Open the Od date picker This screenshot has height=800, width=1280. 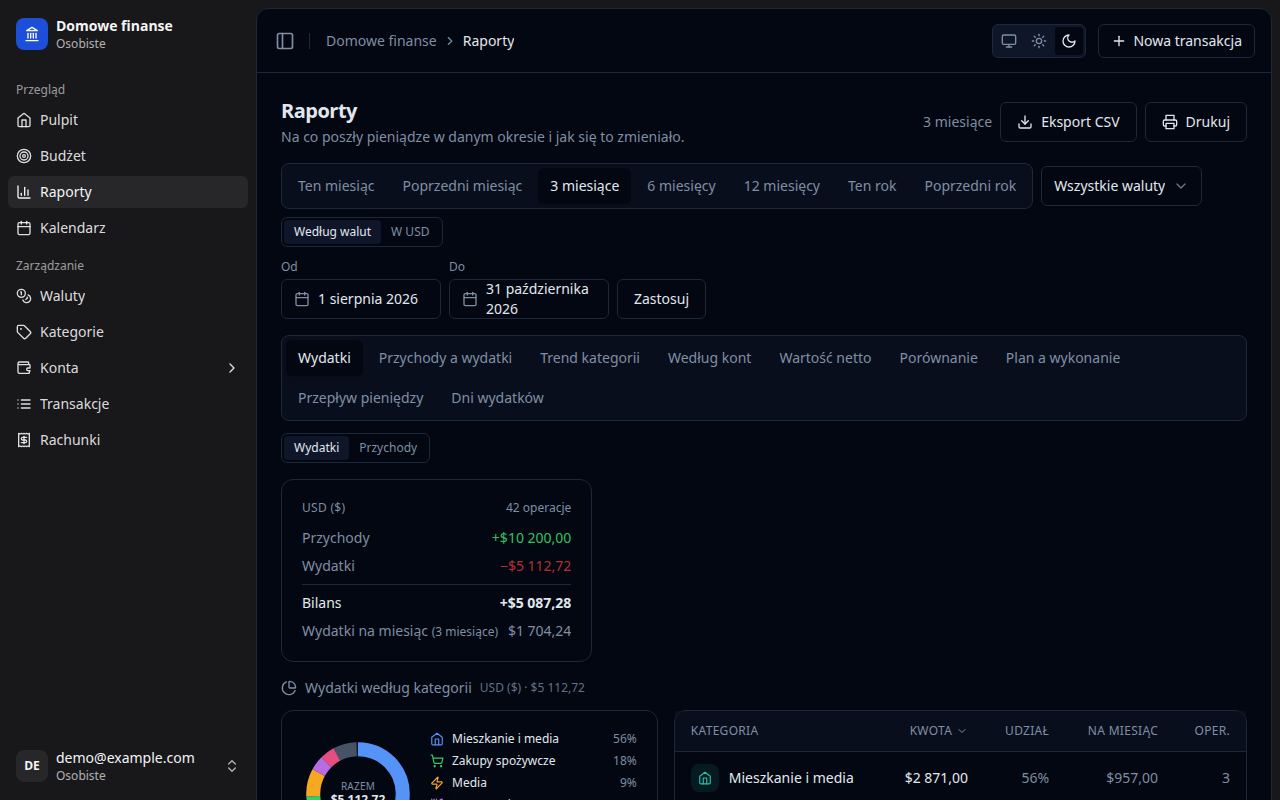coord(361,299)
